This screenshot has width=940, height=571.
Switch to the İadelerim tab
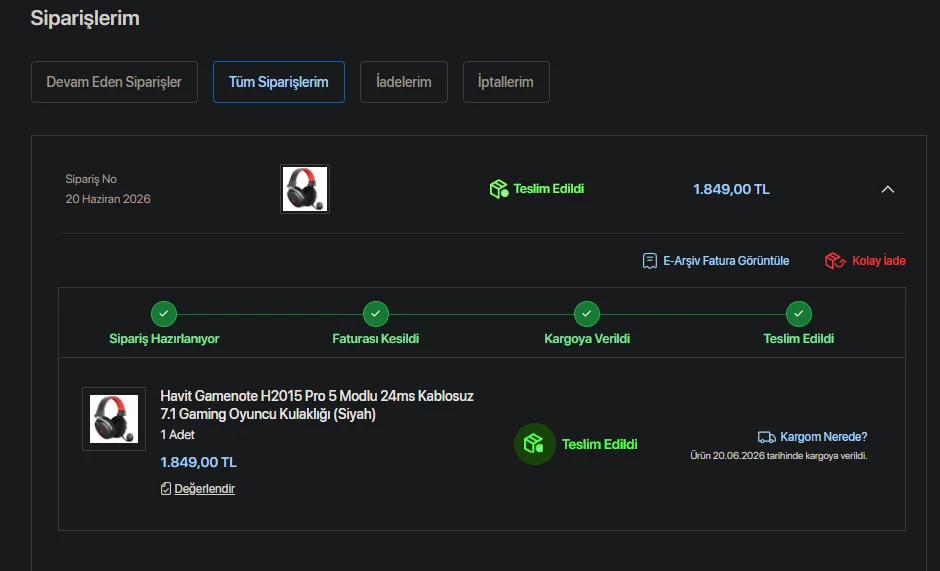click(x=403, y=82)
